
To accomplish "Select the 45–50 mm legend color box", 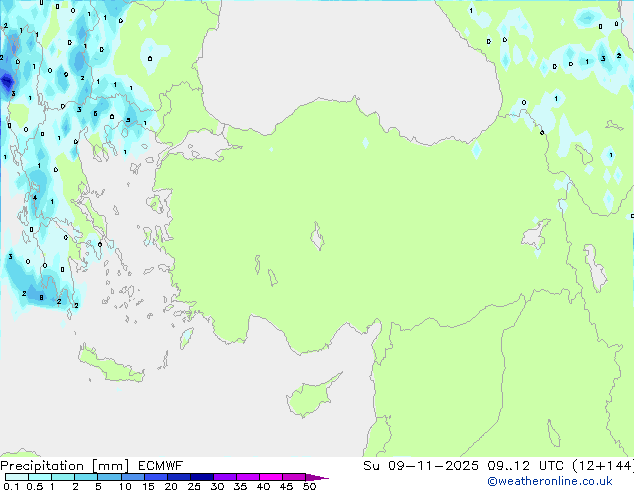I will click(x=294, y=477).
